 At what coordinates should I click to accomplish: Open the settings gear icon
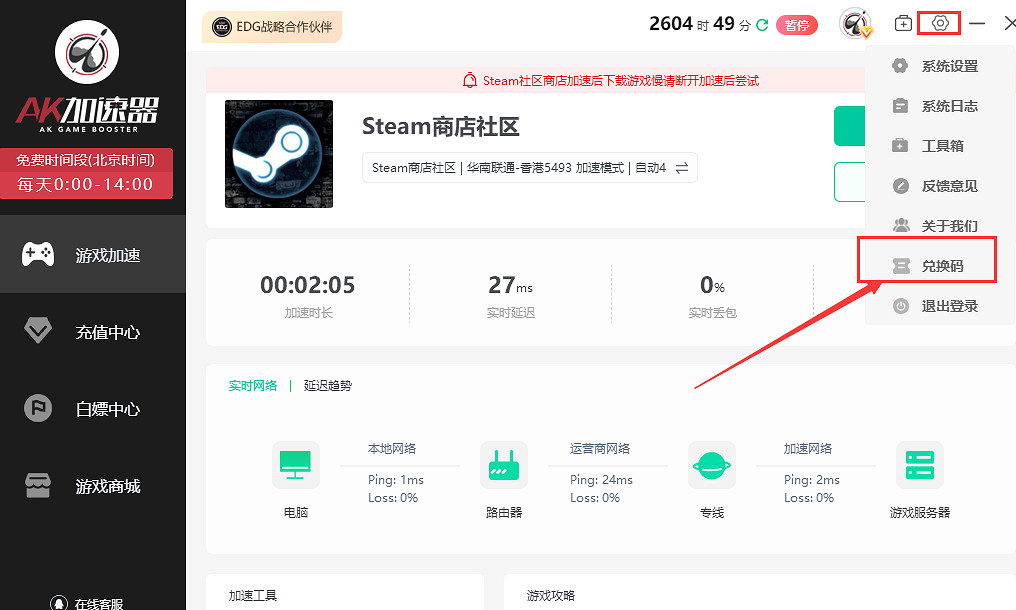pos(938,22)
